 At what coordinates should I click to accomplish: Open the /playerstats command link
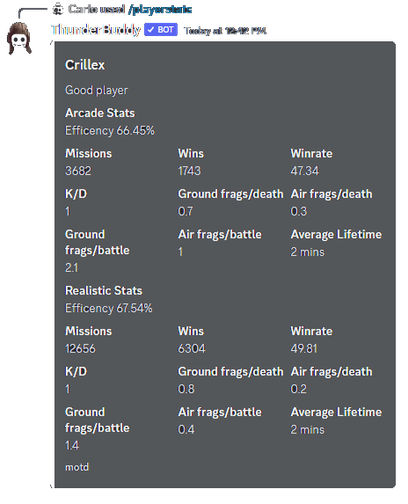pyautogui.click(x=160, y=9)
